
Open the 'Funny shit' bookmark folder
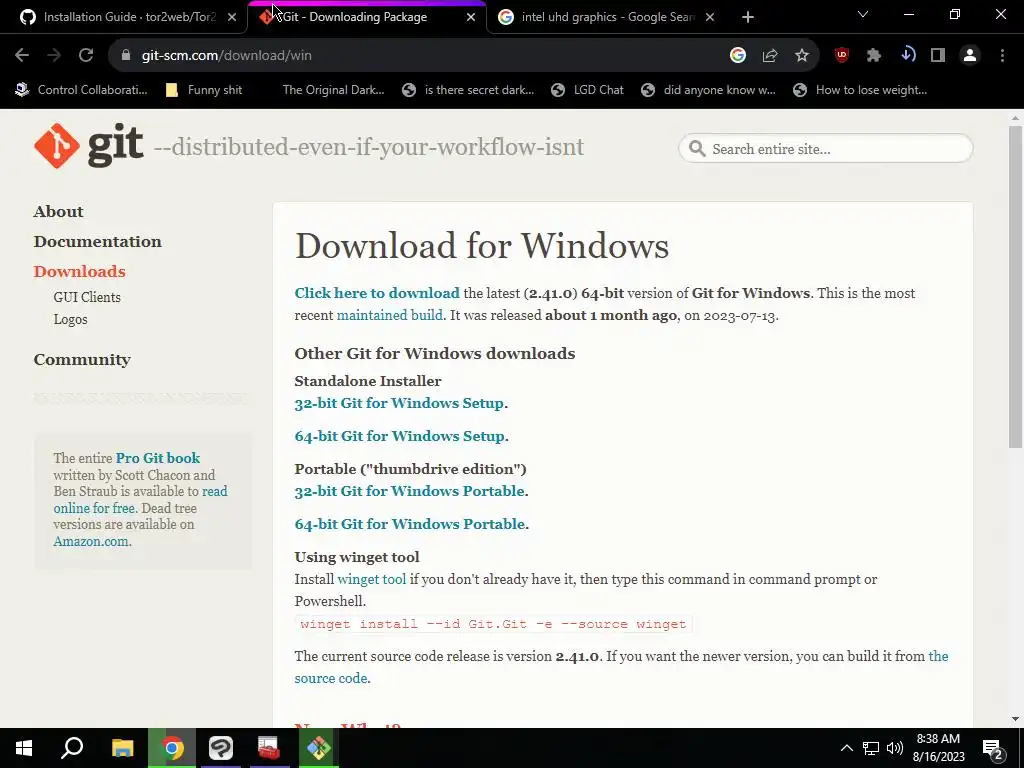[204, 90]
